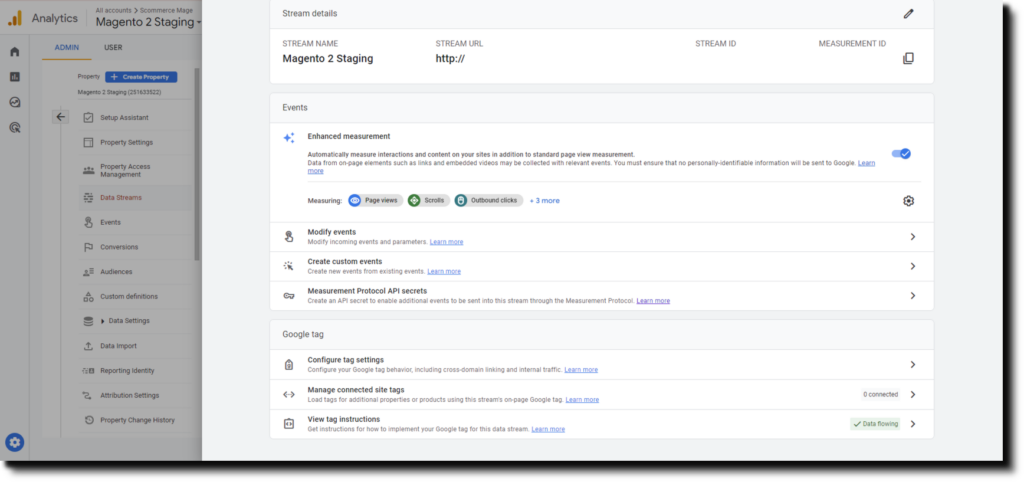Open Learn more for Create custom events
Screen dimensions: 1024x482
pos(443,271)
